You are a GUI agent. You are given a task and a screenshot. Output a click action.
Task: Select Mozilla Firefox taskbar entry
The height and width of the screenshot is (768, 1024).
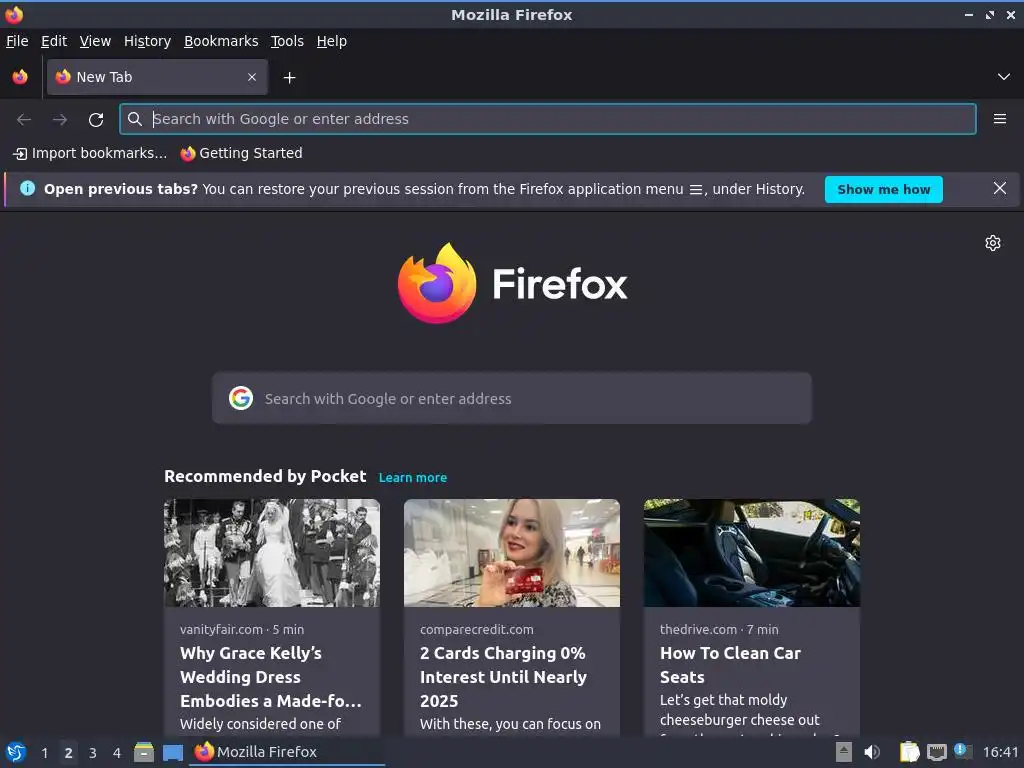point(287,752)
